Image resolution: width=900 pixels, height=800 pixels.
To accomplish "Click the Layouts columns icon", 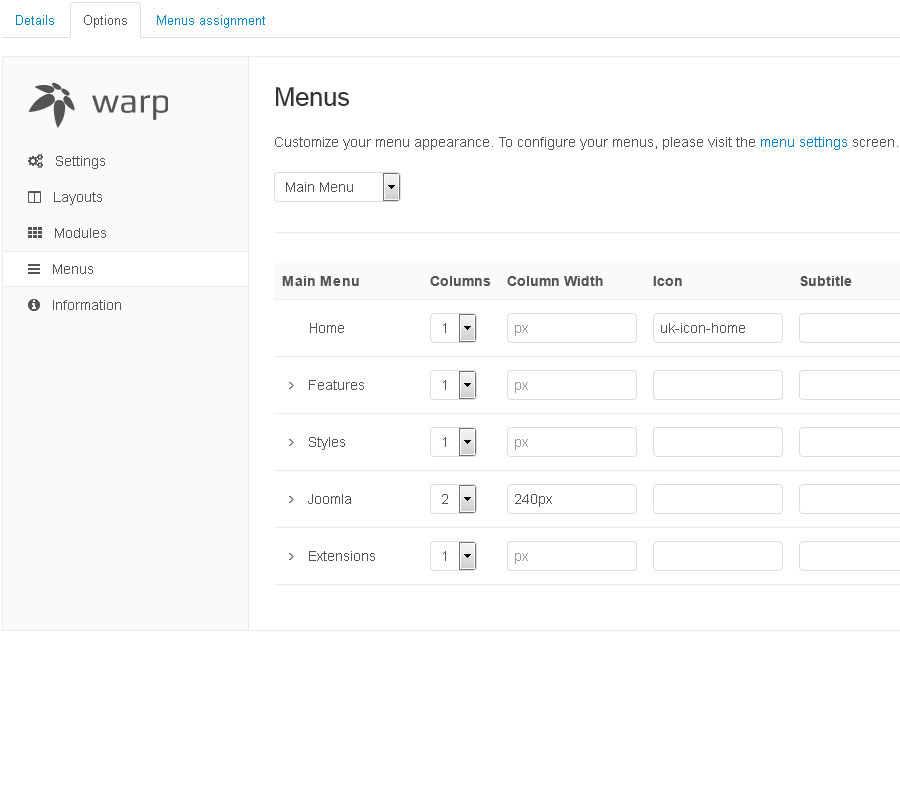I will click(x=34, y=197).
